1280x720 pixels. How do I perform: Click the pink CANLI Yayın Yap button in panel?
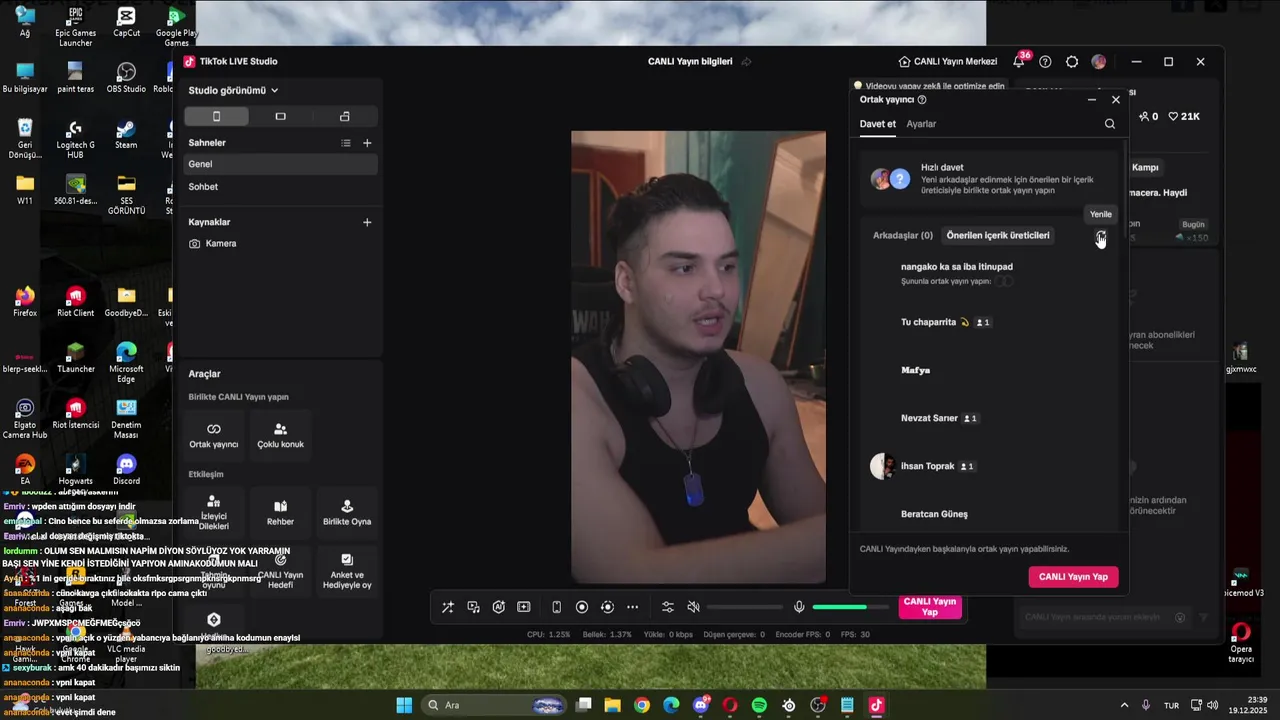pos(1073,577)
